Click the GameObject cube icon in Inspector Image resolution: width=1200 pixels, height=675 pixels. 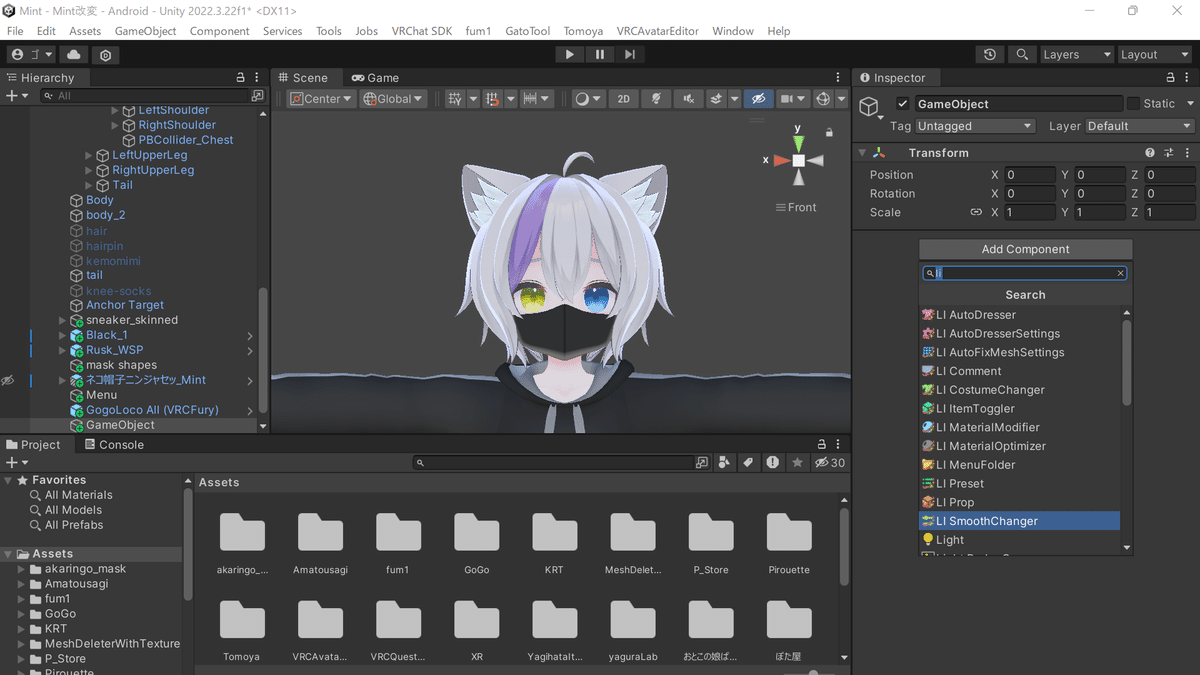point(869,106)
